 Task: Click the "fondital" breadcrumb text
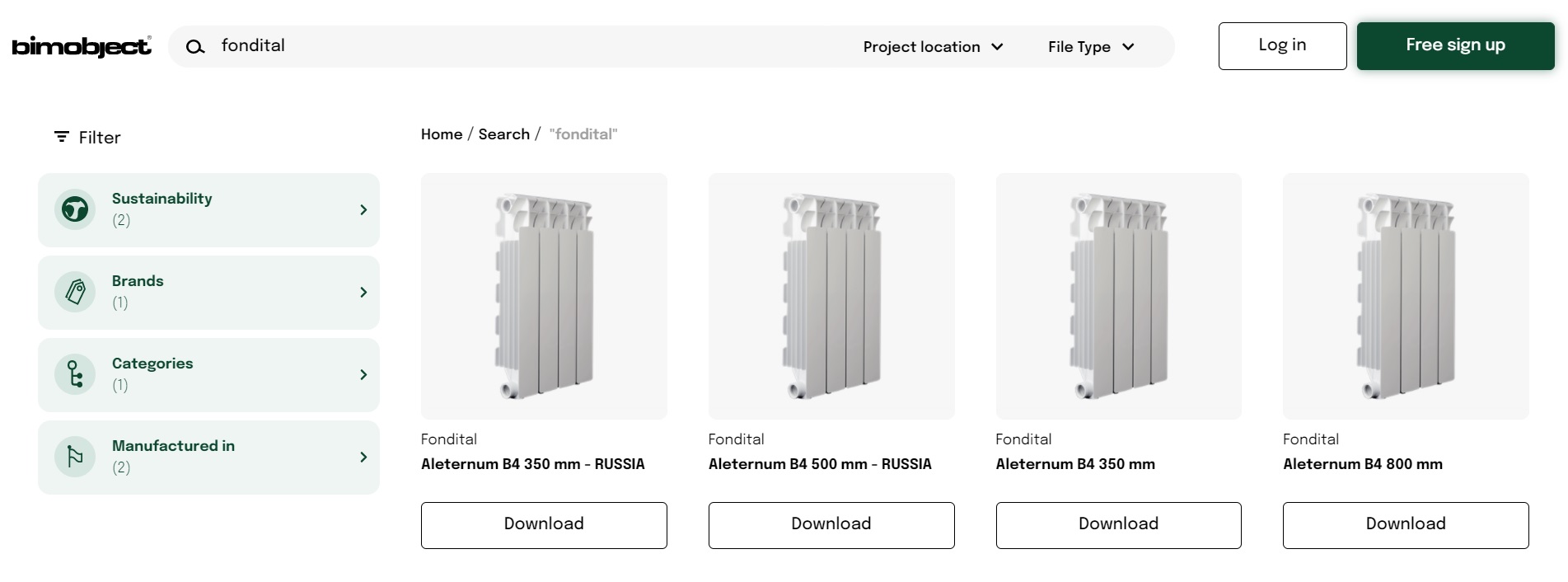[x=583, y=134]
